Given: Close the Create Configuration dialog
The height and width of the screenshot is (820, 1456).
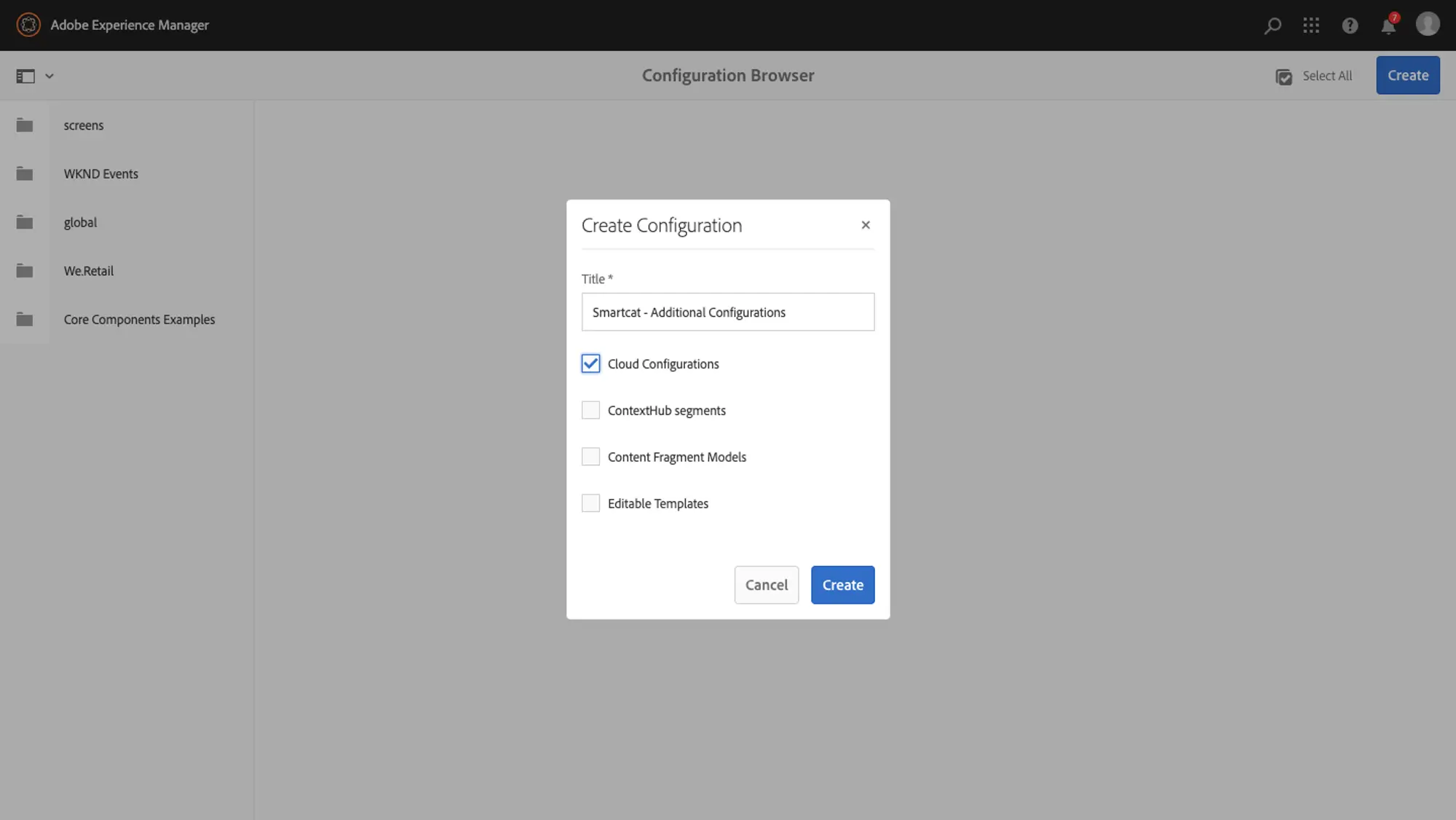Looking at the screenshot, I should pos(866,225).
